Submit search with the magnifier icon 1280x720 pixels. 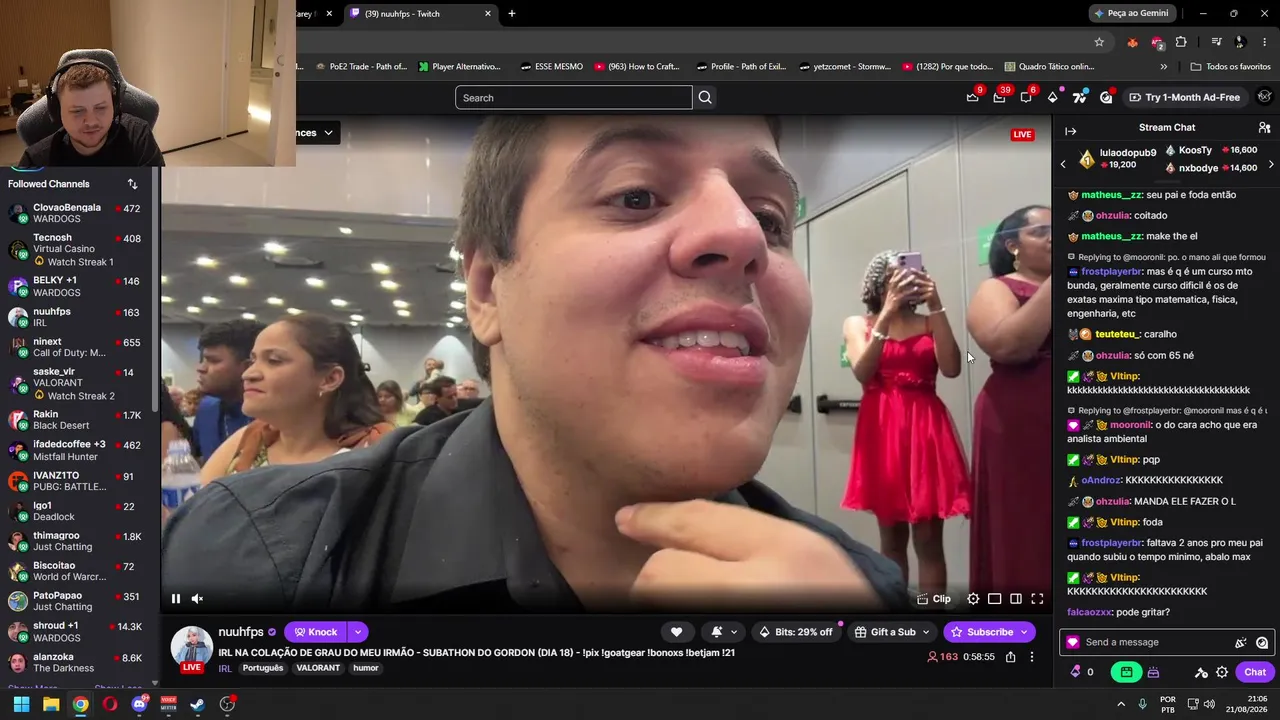tap(705, 97)
